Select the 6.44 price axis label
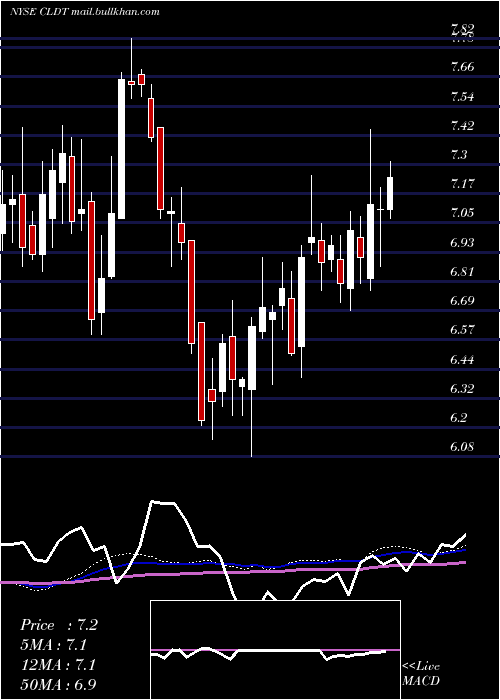 point(462,359)
